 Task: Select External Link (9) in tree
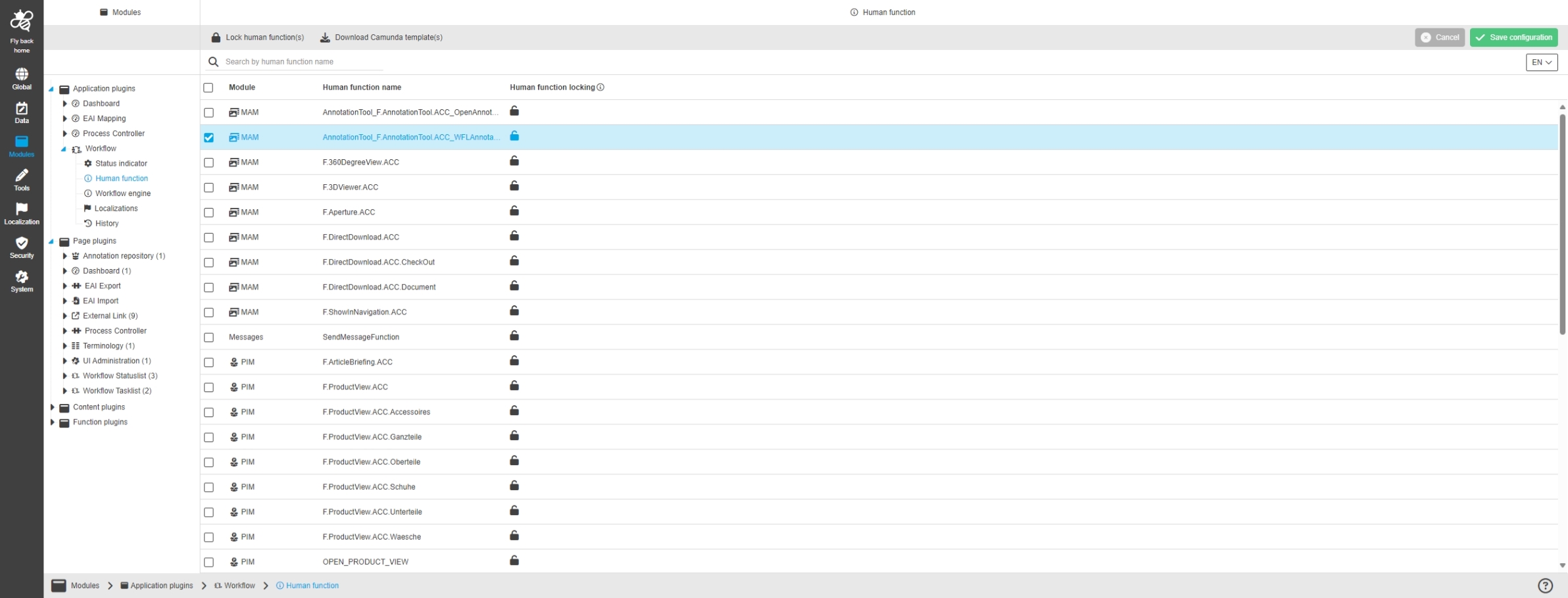pyautogui.click(x=110, y=316)
